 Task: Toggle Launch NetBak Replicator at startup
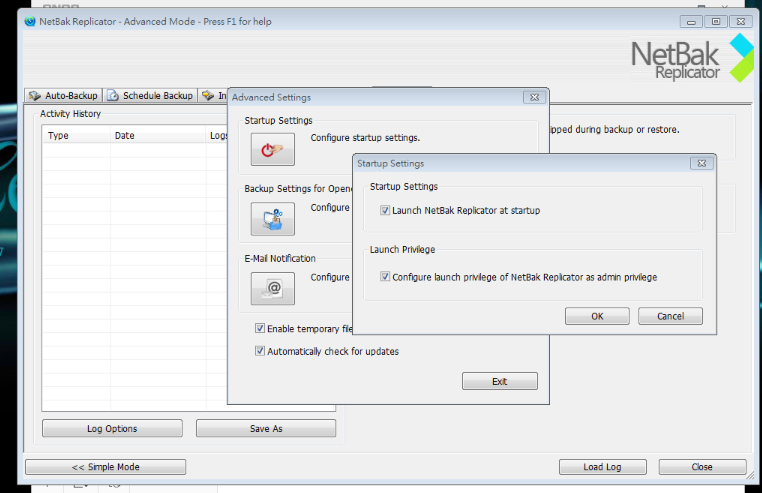pos(385,211)
